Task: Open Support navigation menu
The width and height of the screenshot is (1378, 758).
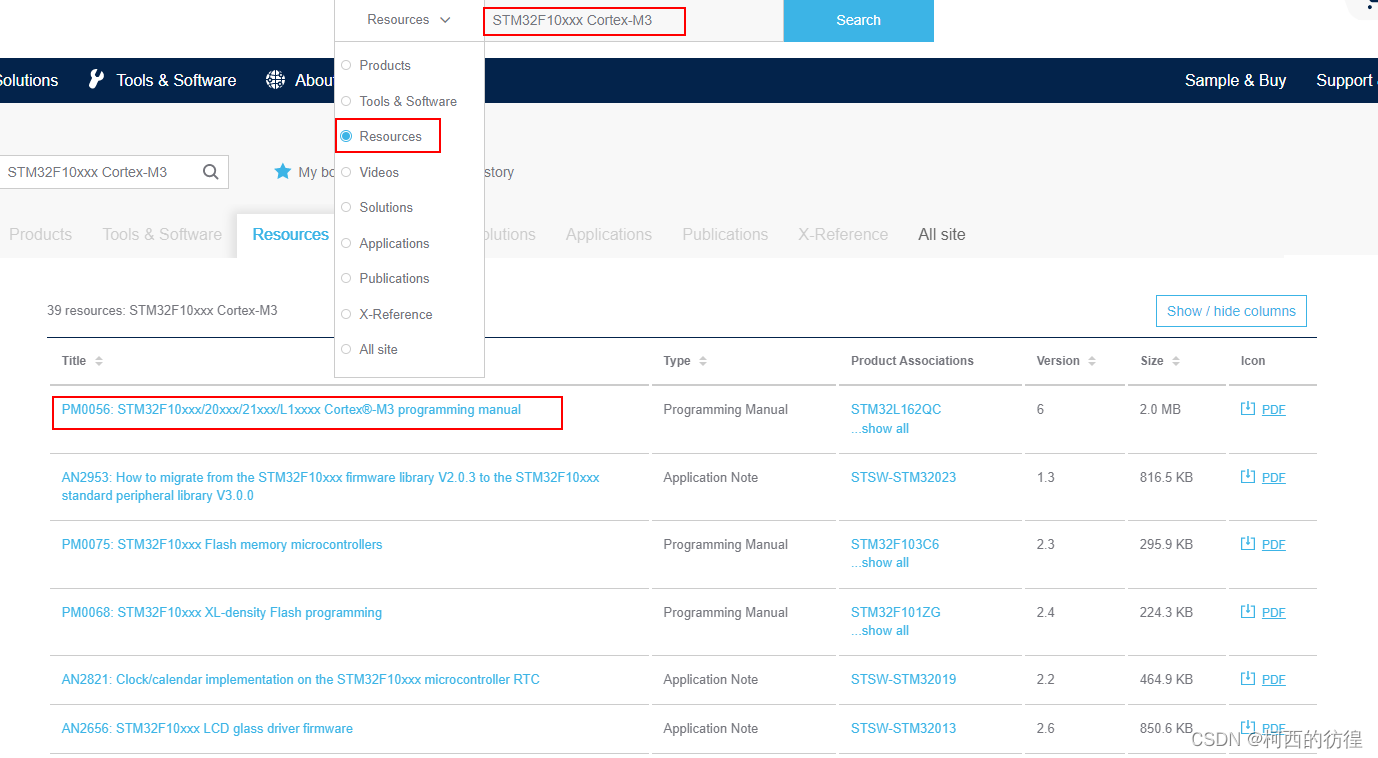Action: tap(1346, 80)
